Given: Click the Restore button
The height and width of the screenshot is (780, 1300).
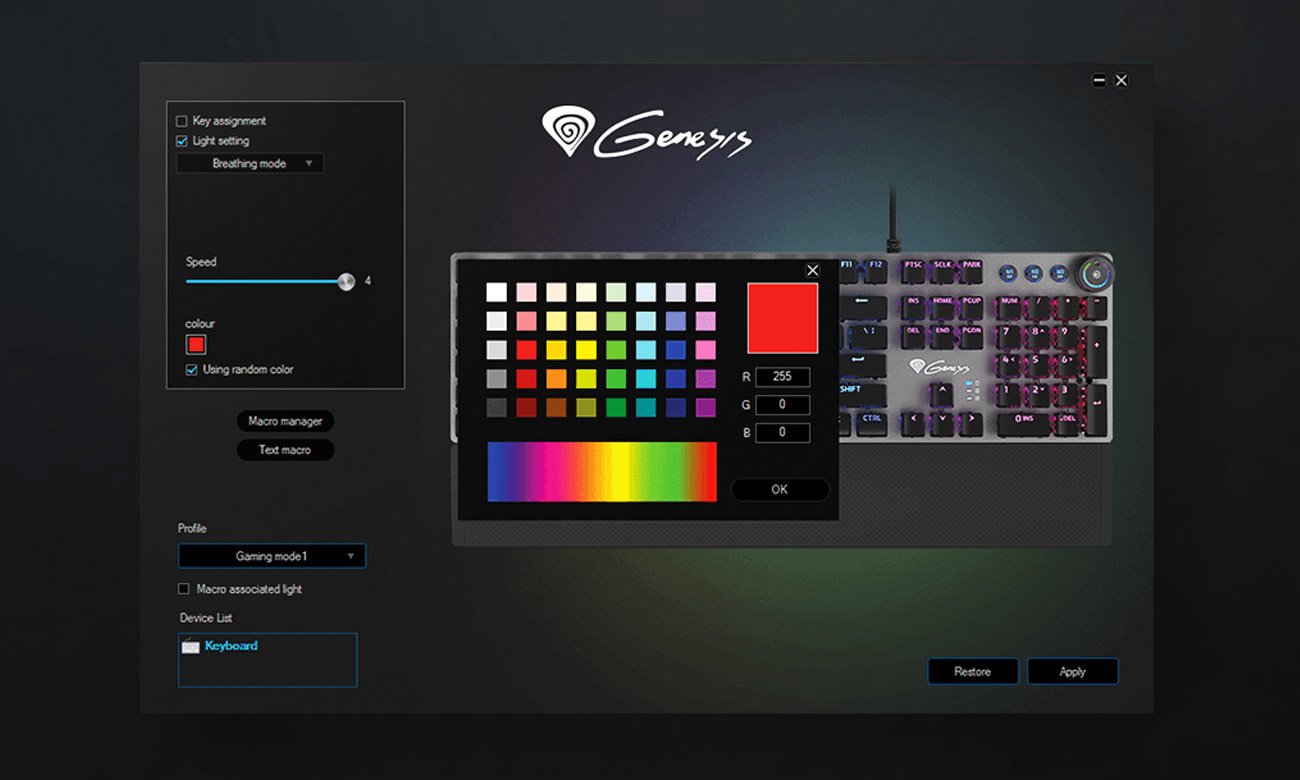Looking at the screenshot, I should pyautogui.click(x=972, y=671).
